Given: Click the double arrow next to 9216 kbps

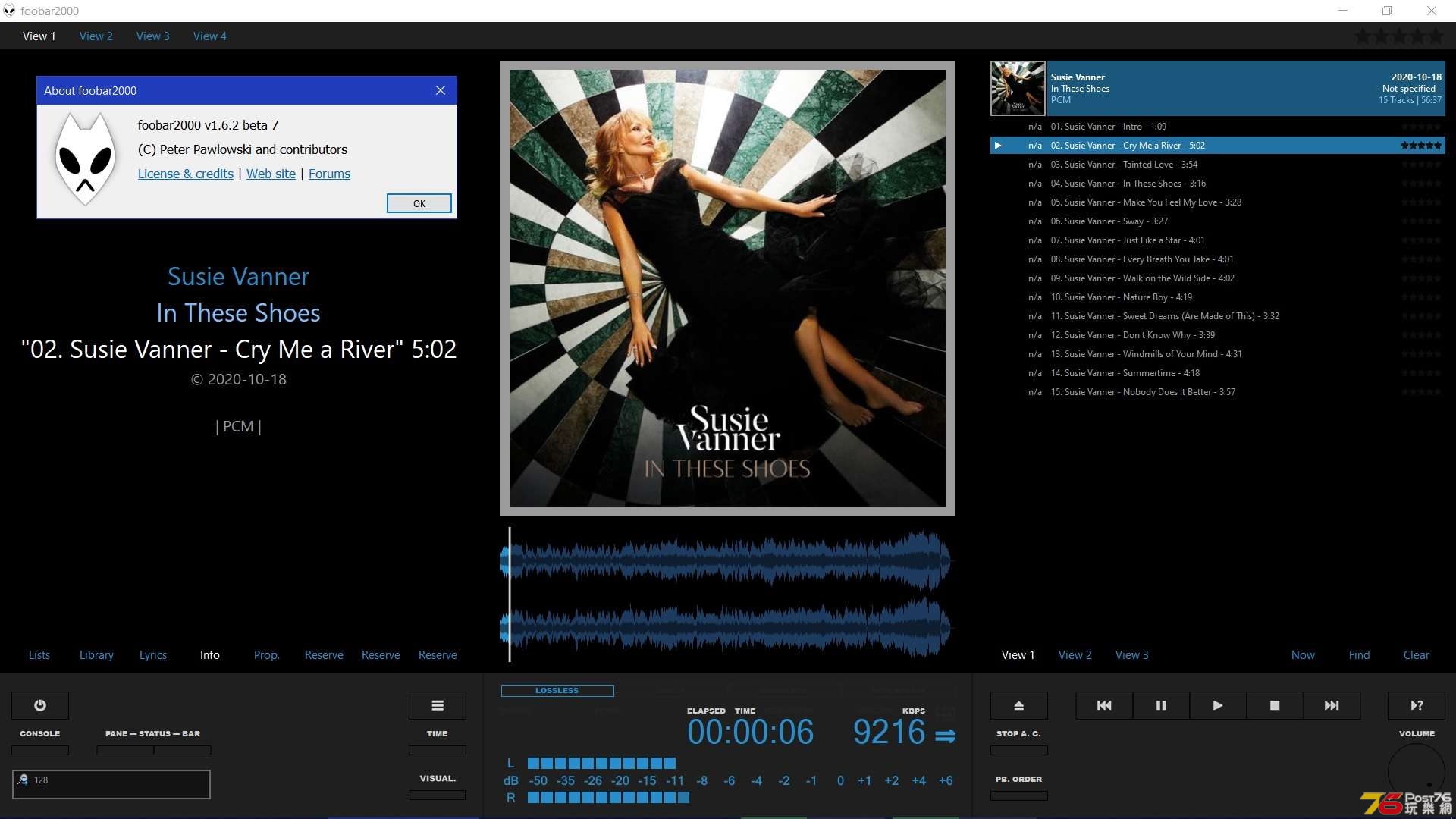Looking at the screenshot, I should click(945, 736).
